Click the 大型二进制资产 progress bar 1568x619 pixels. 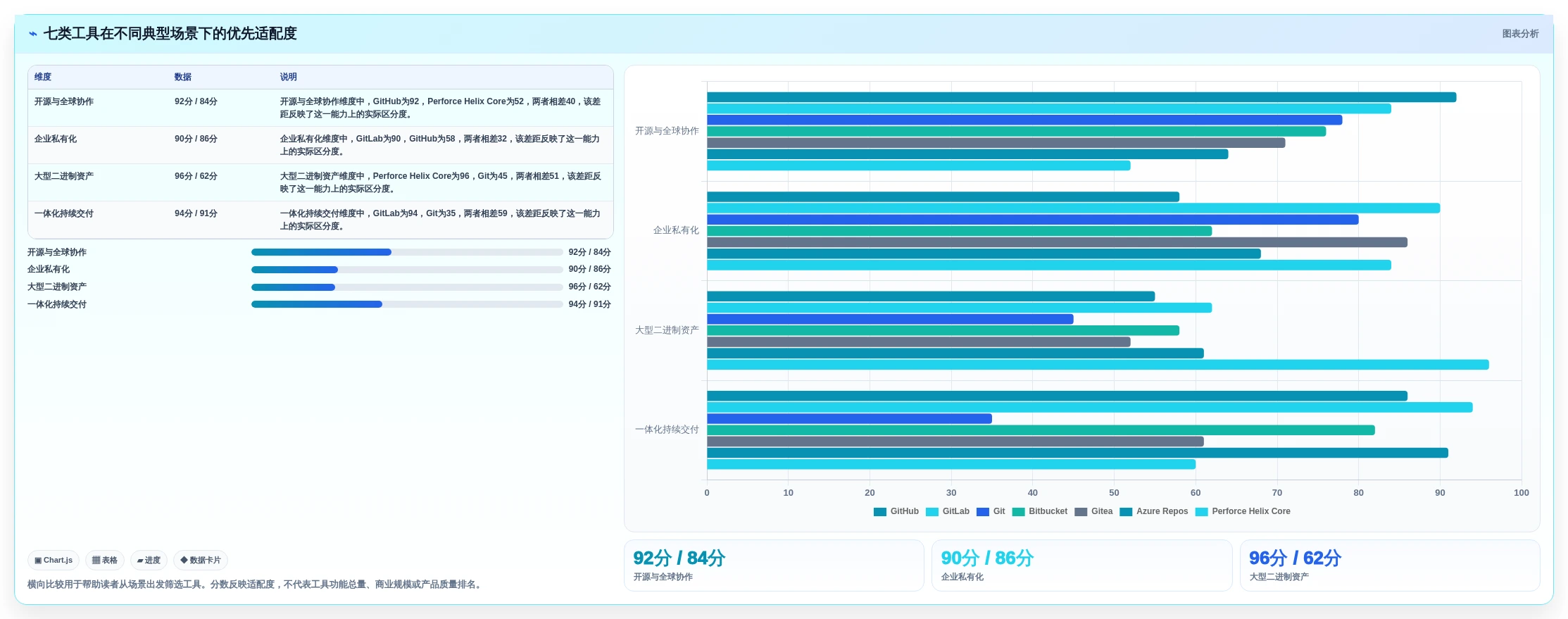point(407,287)
